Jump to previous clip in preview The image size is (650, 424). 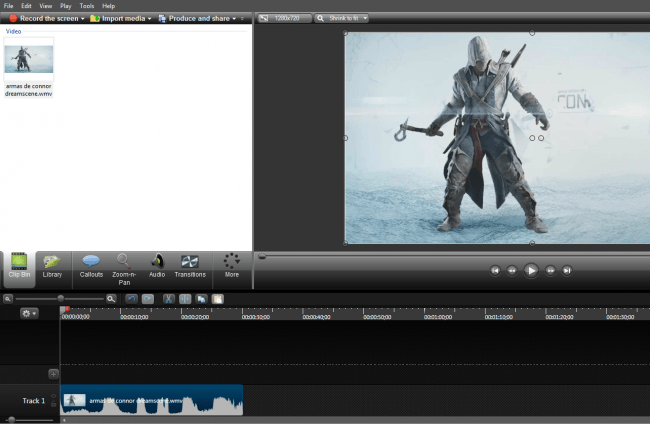tap(495, 271)
